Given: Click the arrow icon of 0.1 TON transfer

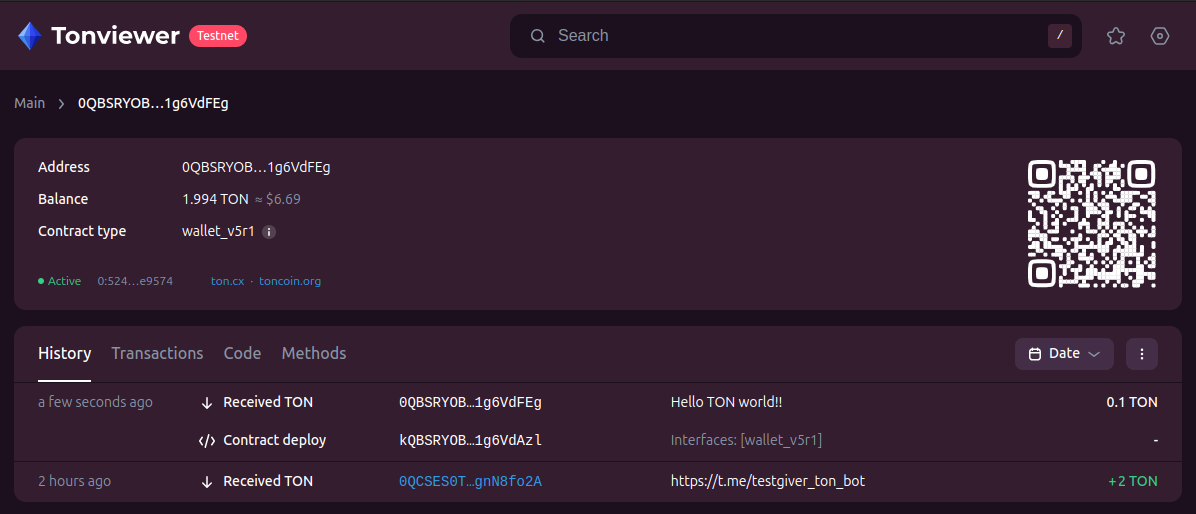Looking at the screenshot, I should tap(207, 403).
